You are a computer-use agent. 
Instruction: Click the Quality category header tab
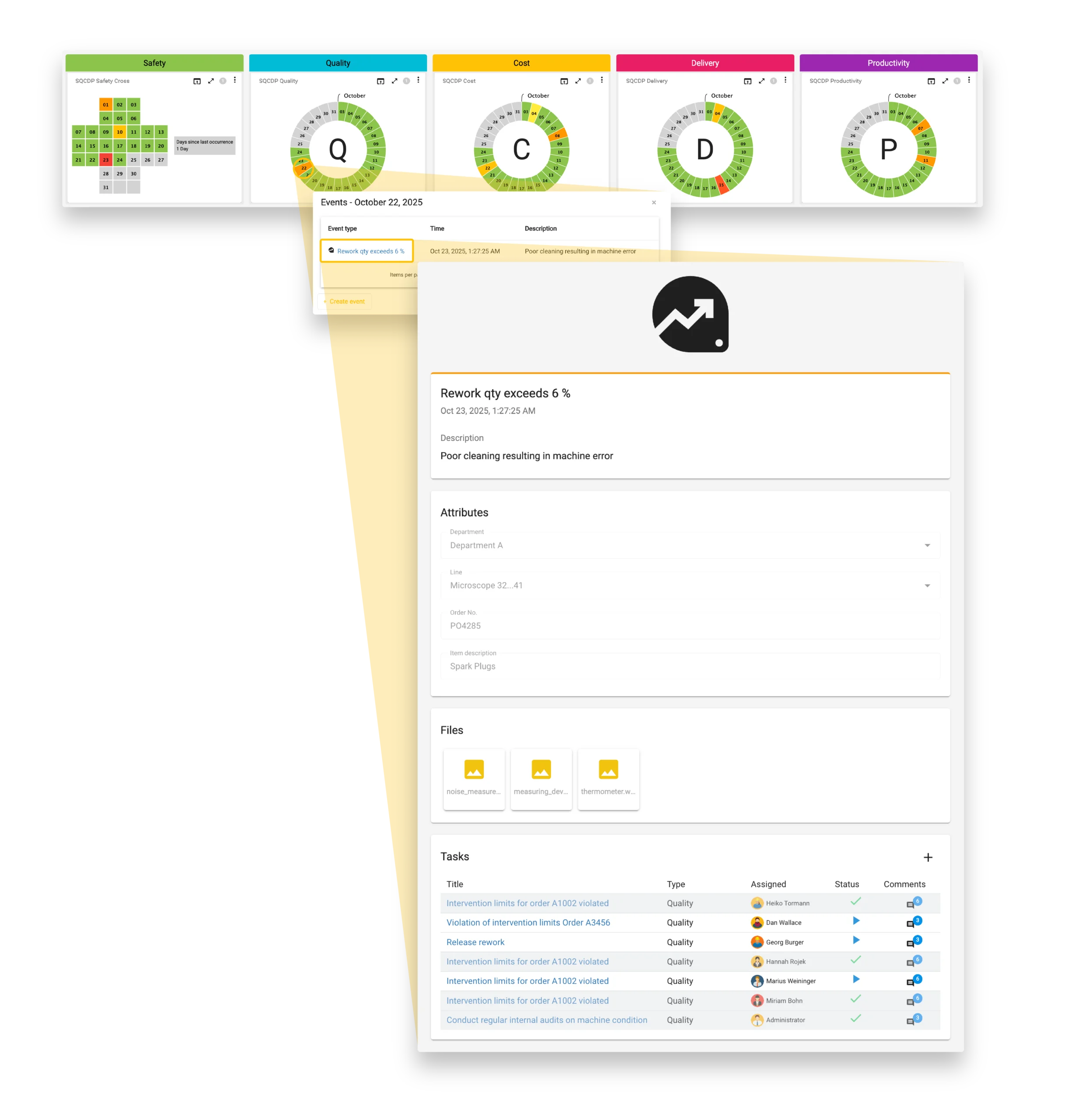pyautogui.click(x=338, y=63)
